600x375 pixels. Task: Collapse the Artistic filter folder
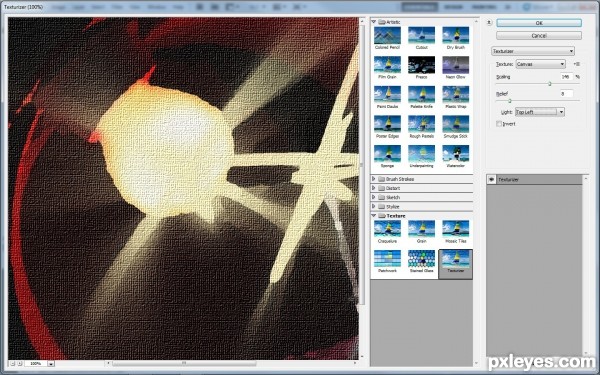point(373,22)
